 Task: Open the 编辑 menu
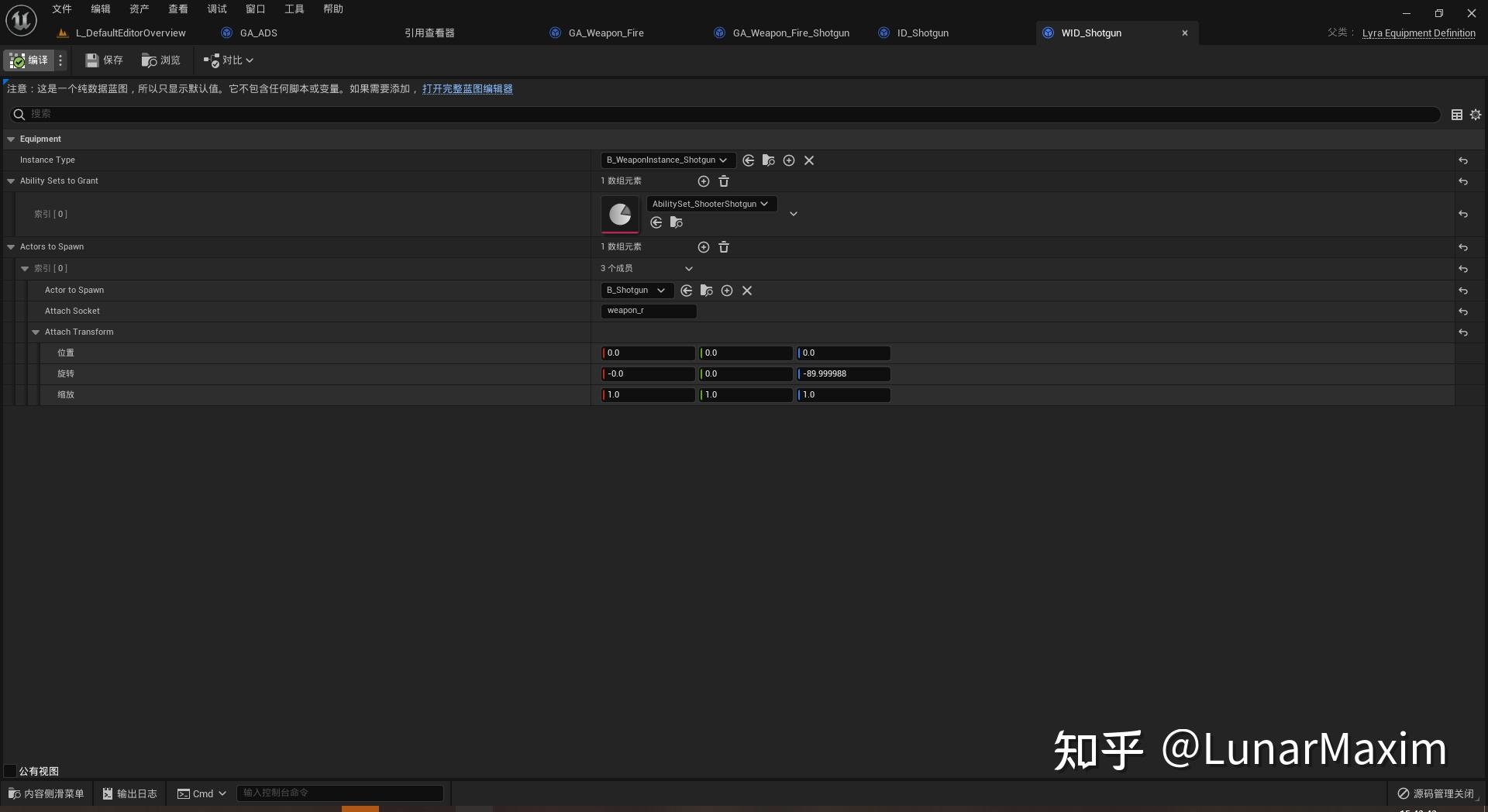[x=101, y=9]
